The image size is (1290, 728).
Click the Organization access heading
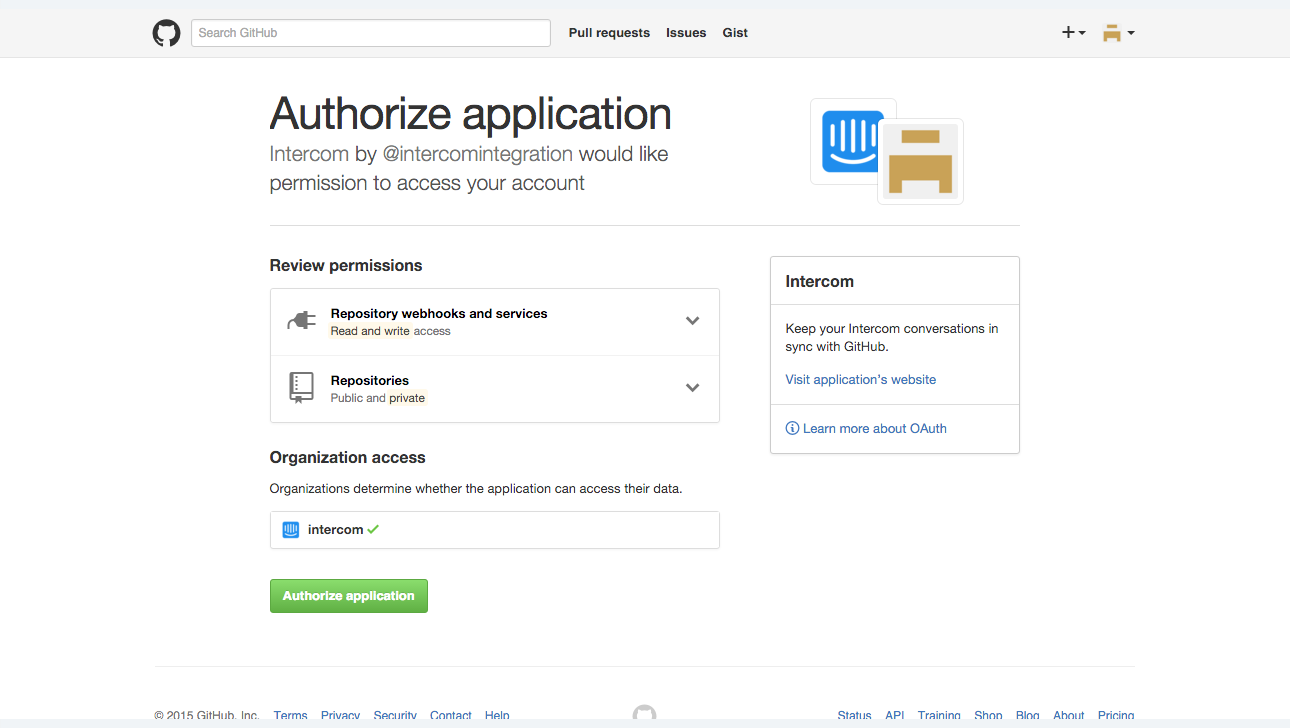tap(348, 457)
